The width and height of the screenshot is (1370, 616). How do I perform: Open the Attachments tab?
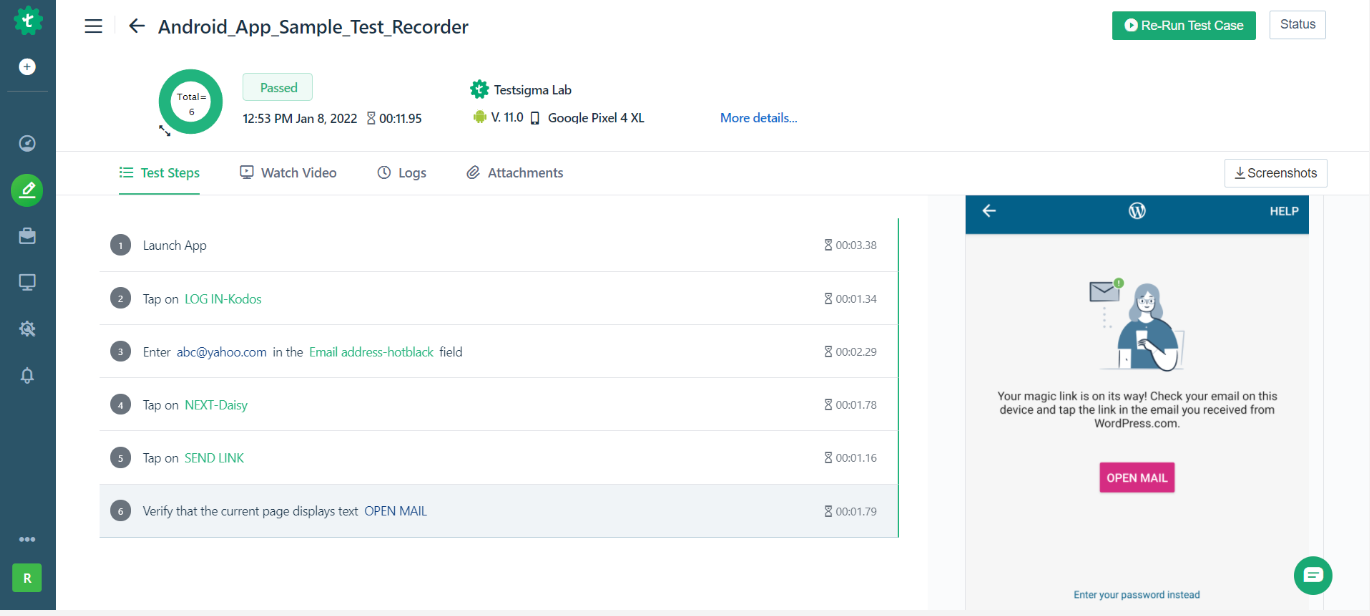pos(515,173)
